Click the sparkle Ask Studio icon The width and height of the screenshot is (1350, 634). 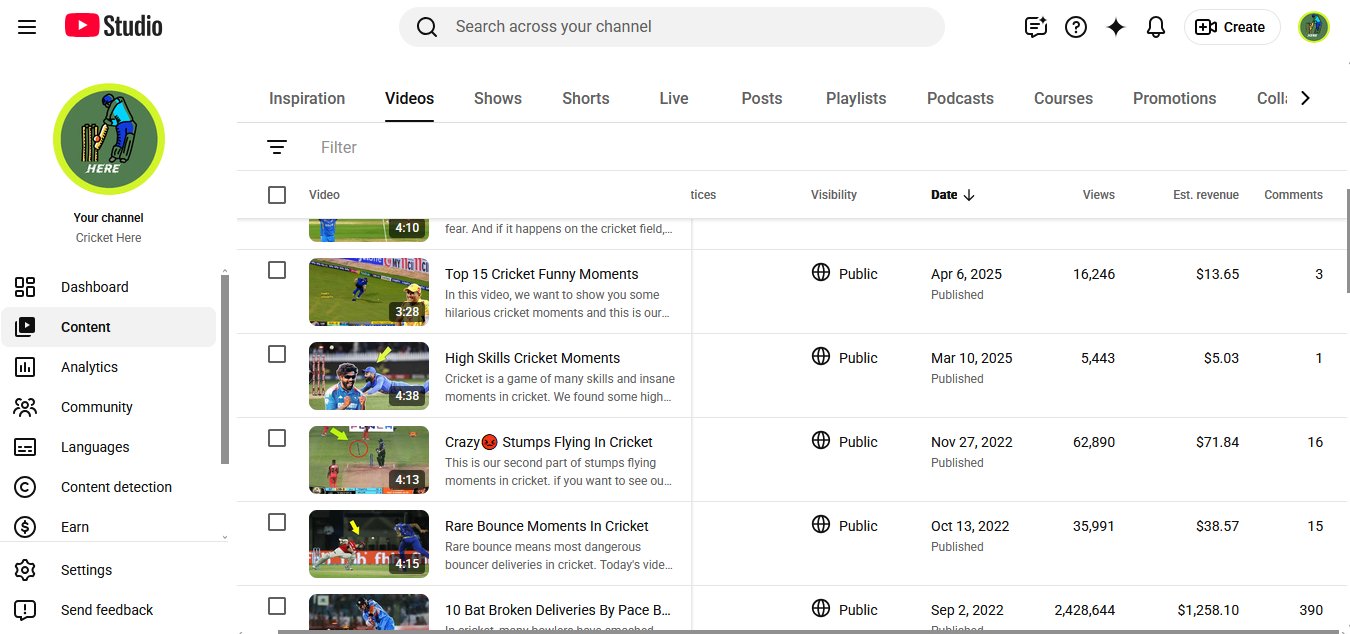(x=1116, y=27)
